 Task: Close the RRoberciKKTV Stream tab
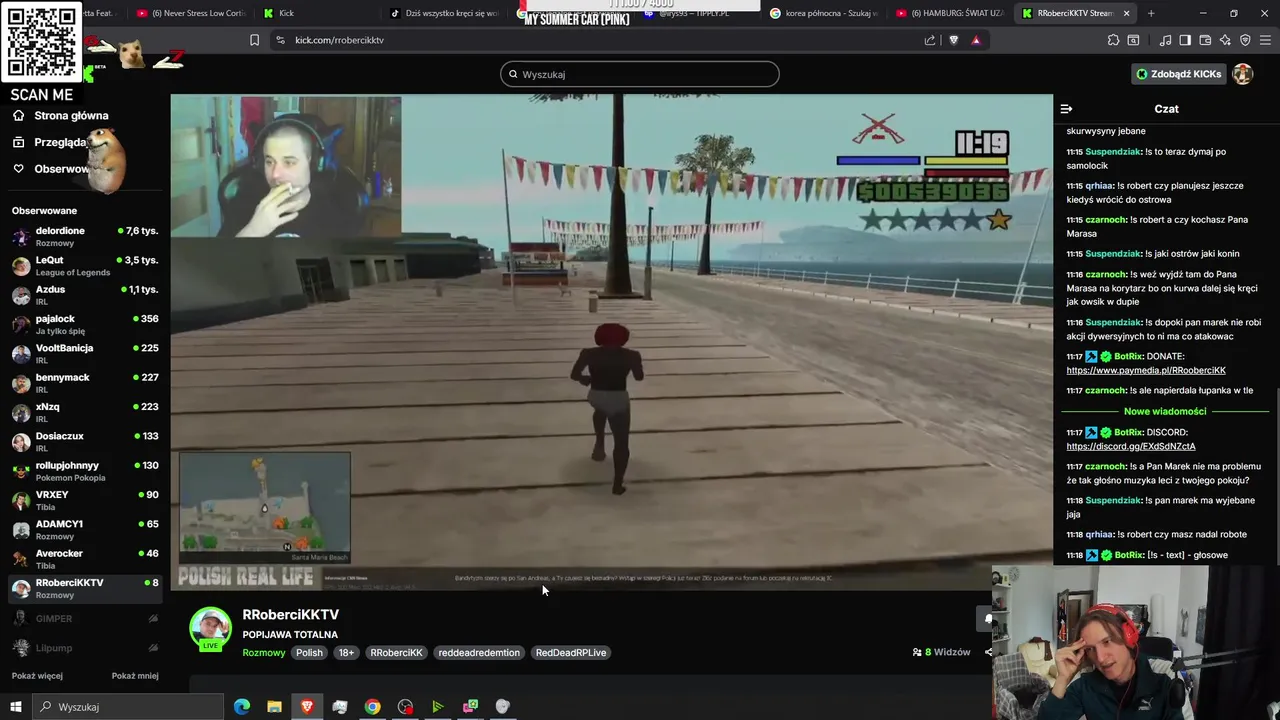coord(1127,13)
